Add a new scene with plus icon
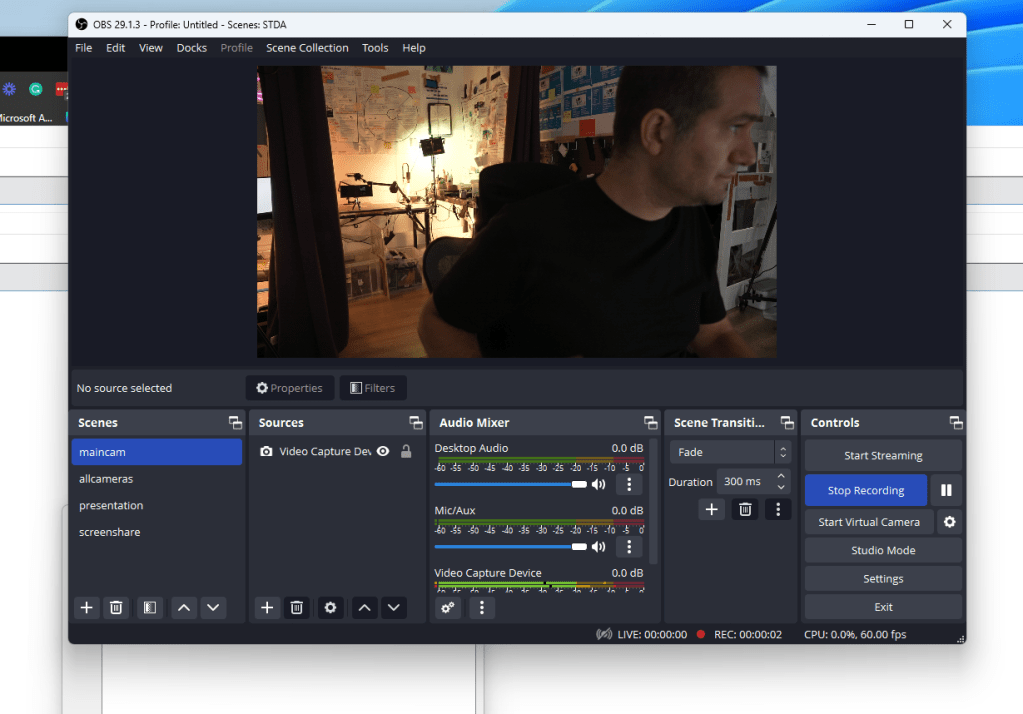The image size is (1023, 714). 86,608
